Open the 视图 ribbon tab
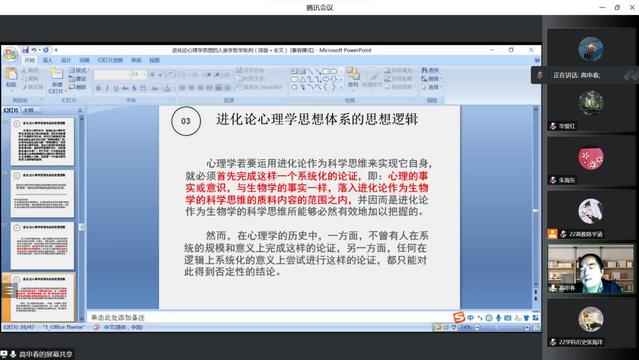The image size is (639, 360). tap(154, 60)
